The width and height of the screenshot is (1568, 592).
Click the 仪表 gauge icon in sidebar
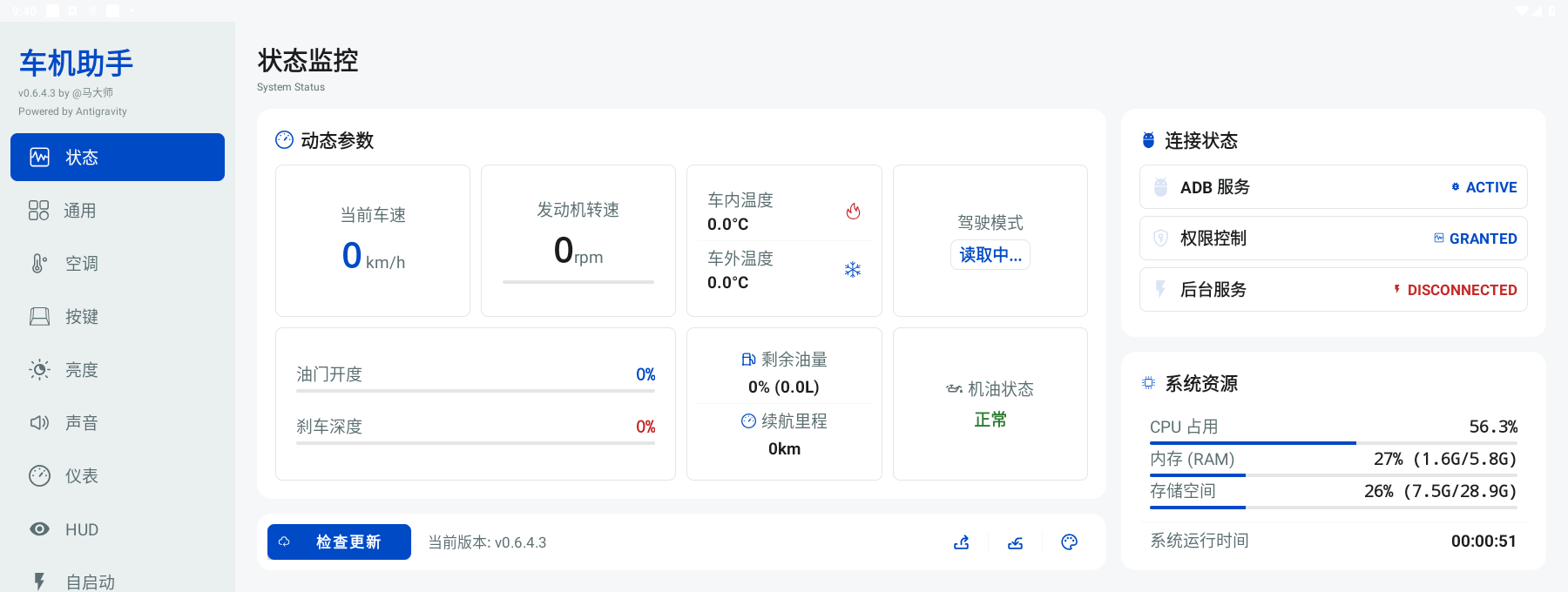[x=40, y=475]
